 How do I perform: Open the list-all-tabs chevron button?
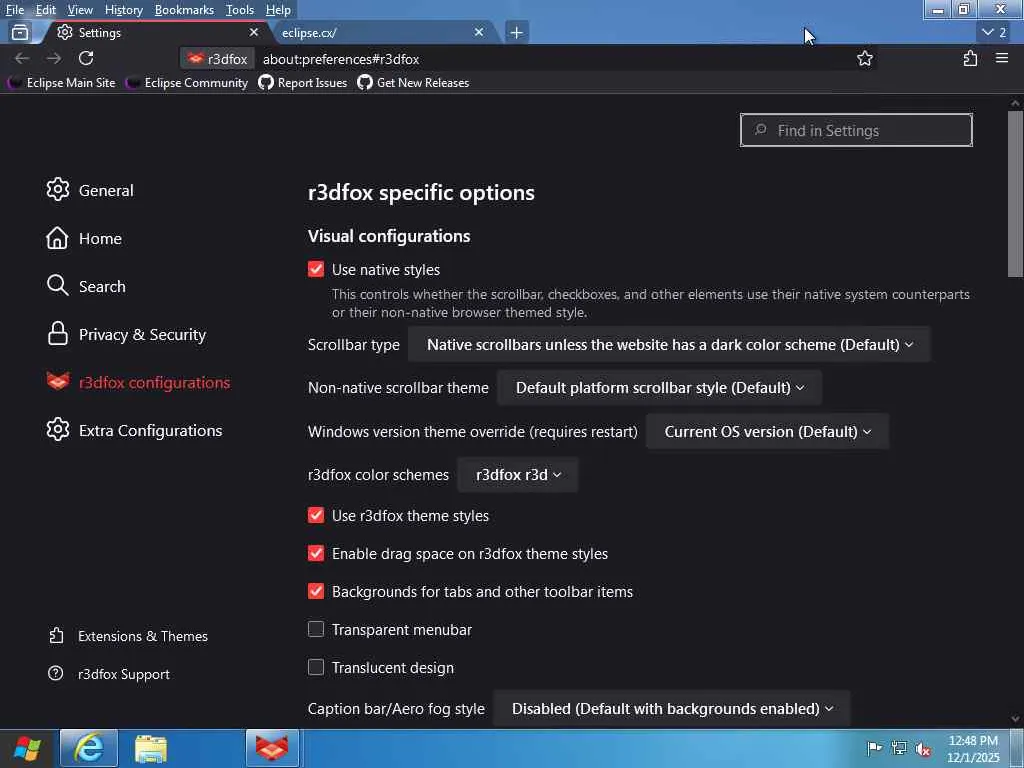click(x=995, y=32)
